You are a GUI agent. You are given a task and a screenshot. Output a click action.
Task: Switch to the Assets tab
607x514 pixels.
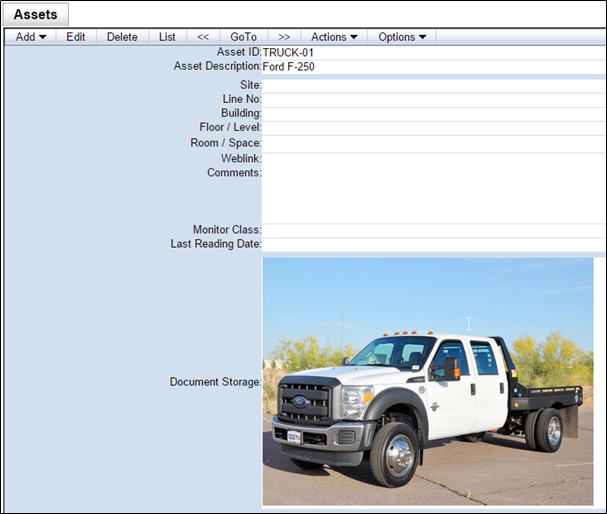(35, 15)
